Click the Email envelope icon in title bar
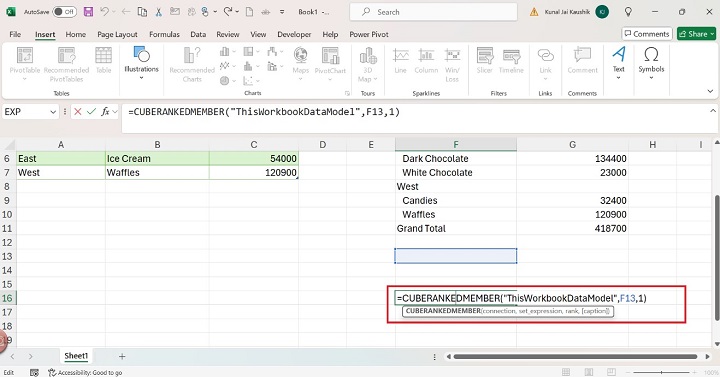The height and width of the screenshot is (377, 720). 175,12
